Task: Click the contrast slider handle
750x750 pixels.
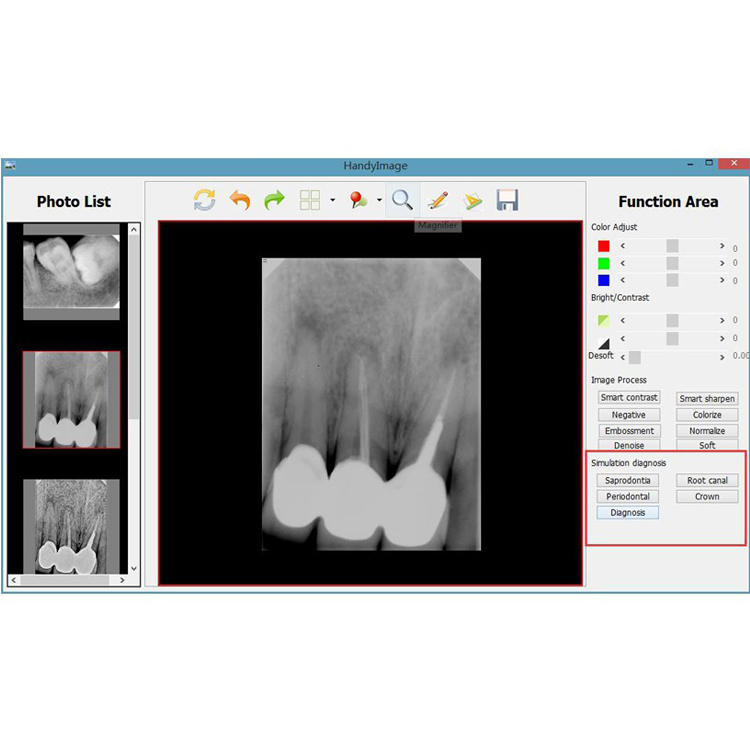Action: click(672, 339)
